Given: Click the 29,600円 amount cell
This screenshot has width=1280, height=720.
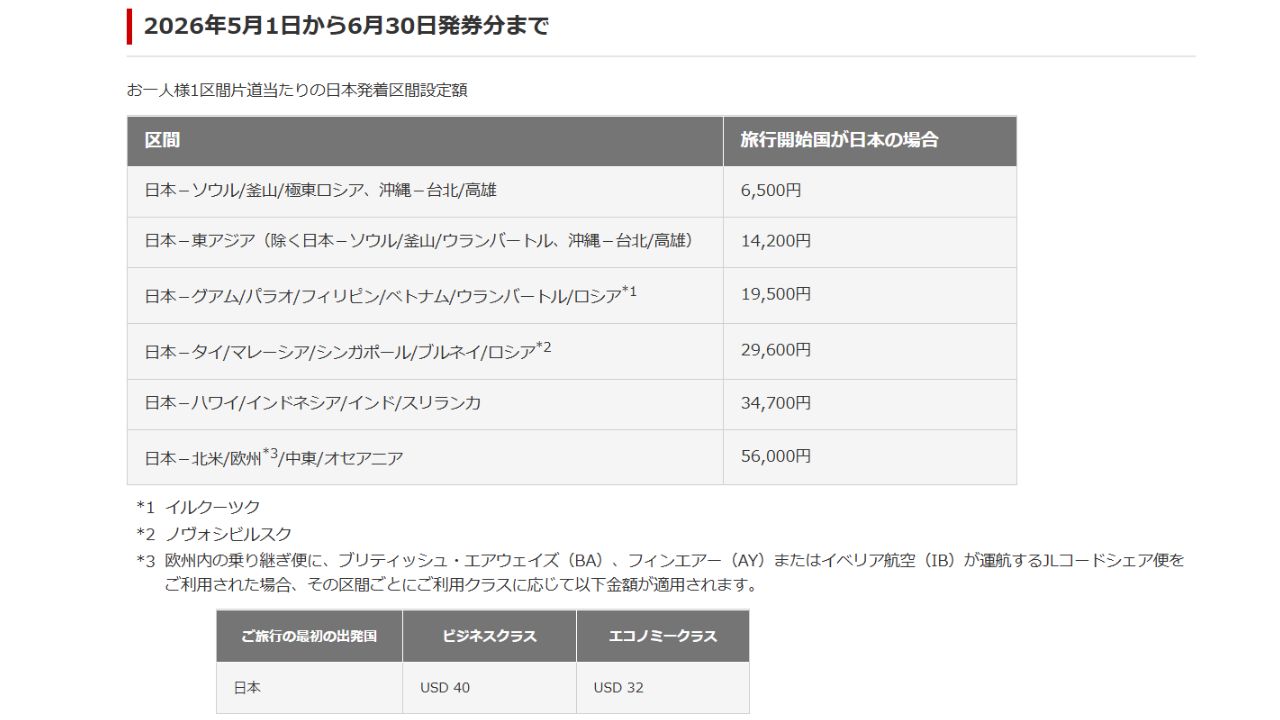Looking at the screenshot, I should [870, 351].
